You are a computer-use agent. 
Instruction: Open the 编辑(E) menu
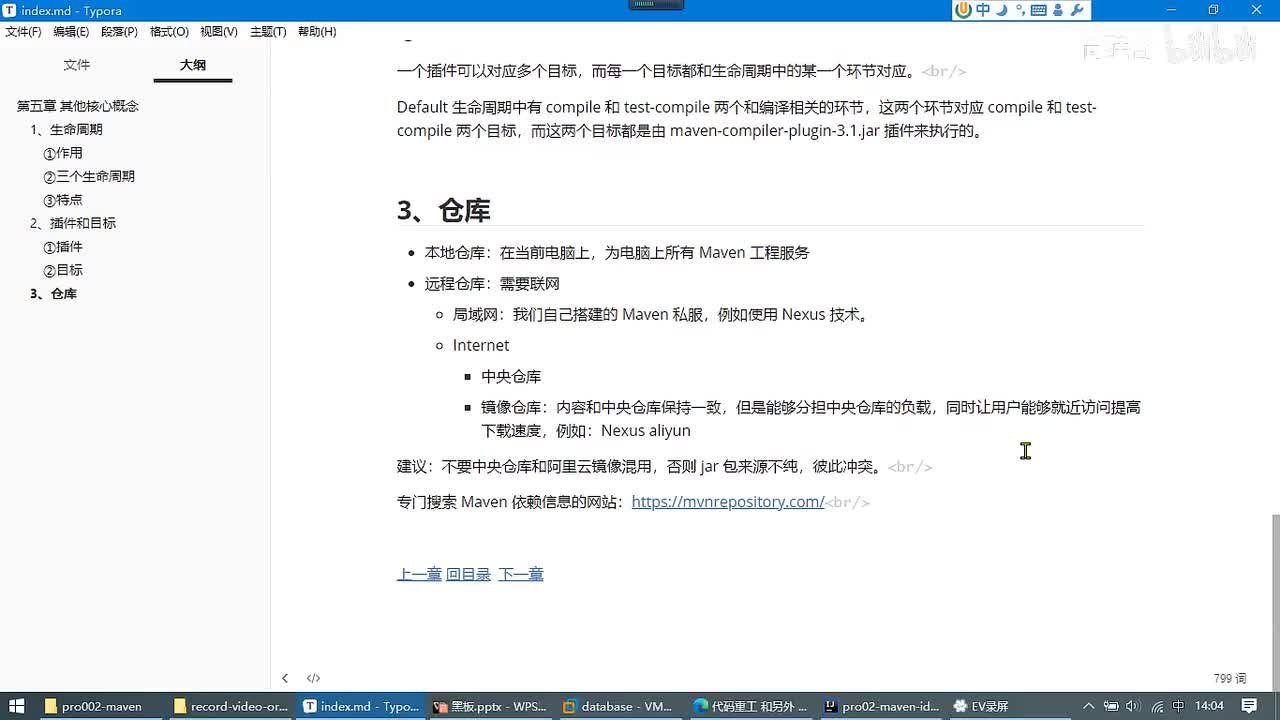pos(71,32)
